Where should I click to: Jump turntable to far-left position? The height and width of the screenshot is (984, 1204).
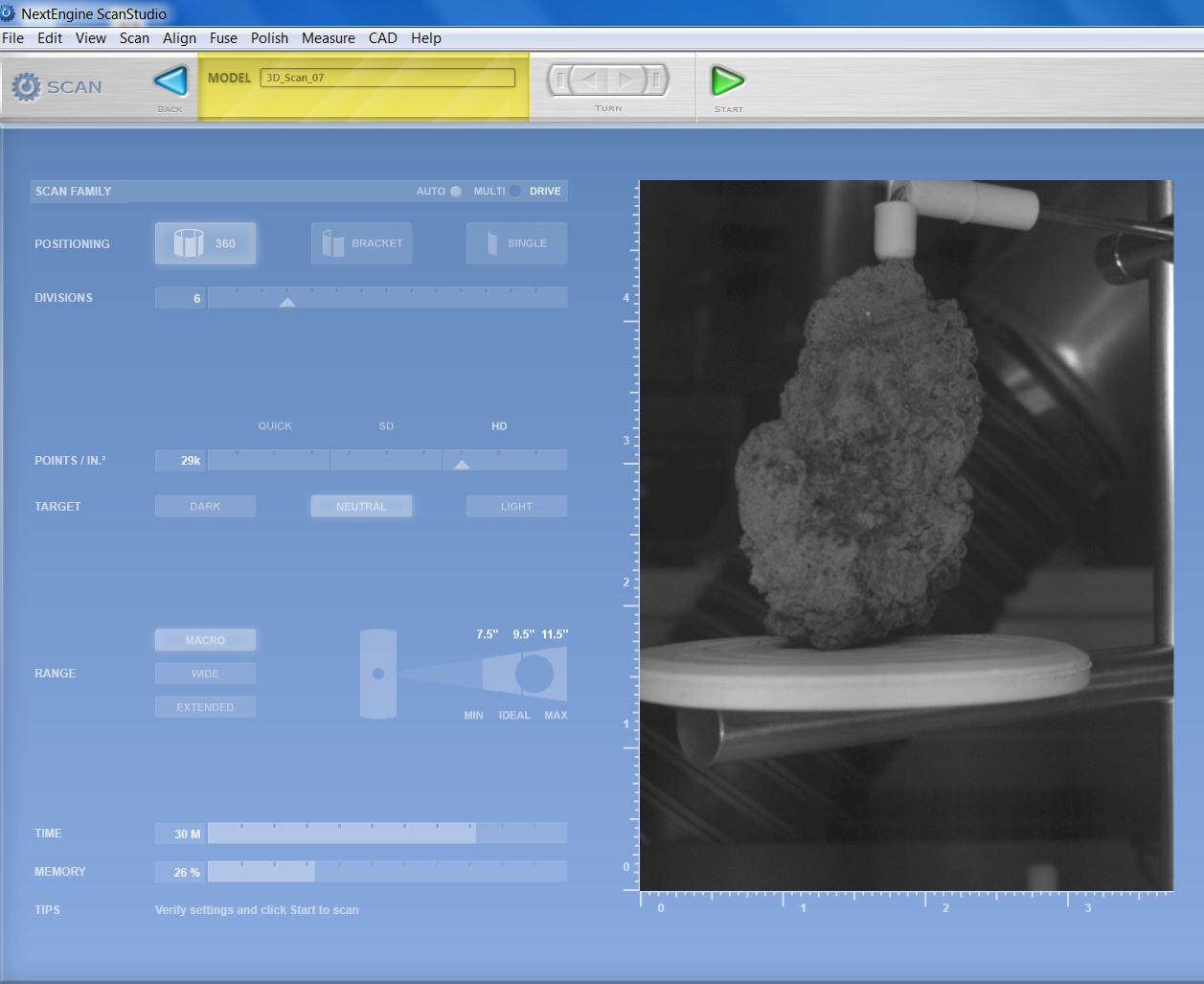point(560,80)
